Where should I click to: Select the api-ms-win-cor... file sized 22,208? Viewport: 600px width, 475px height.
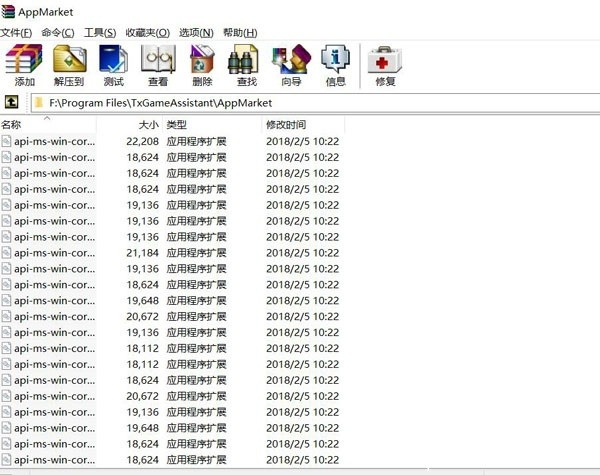(x=55, y=142)
